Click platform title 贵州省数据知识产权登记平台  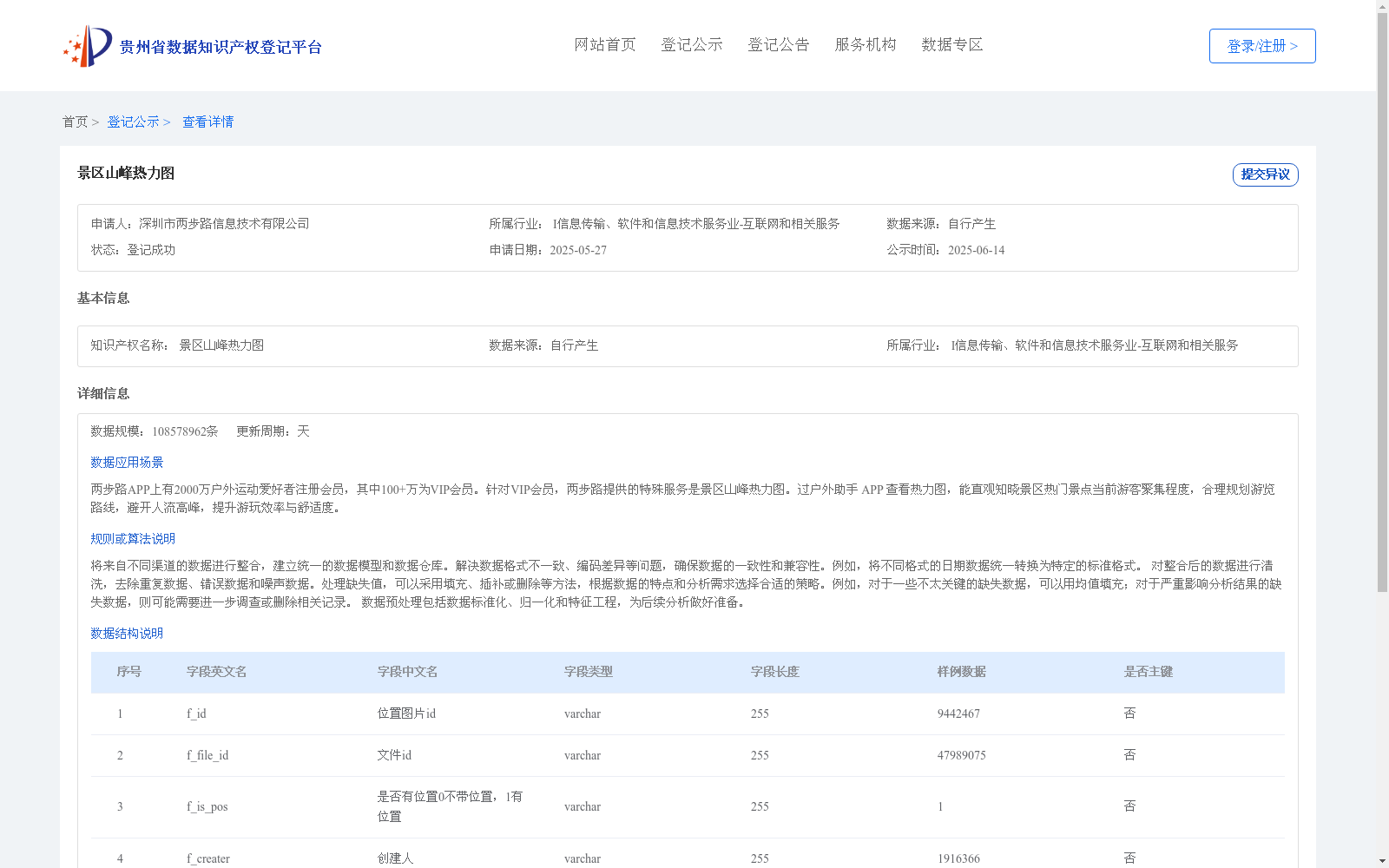point(221,47)
